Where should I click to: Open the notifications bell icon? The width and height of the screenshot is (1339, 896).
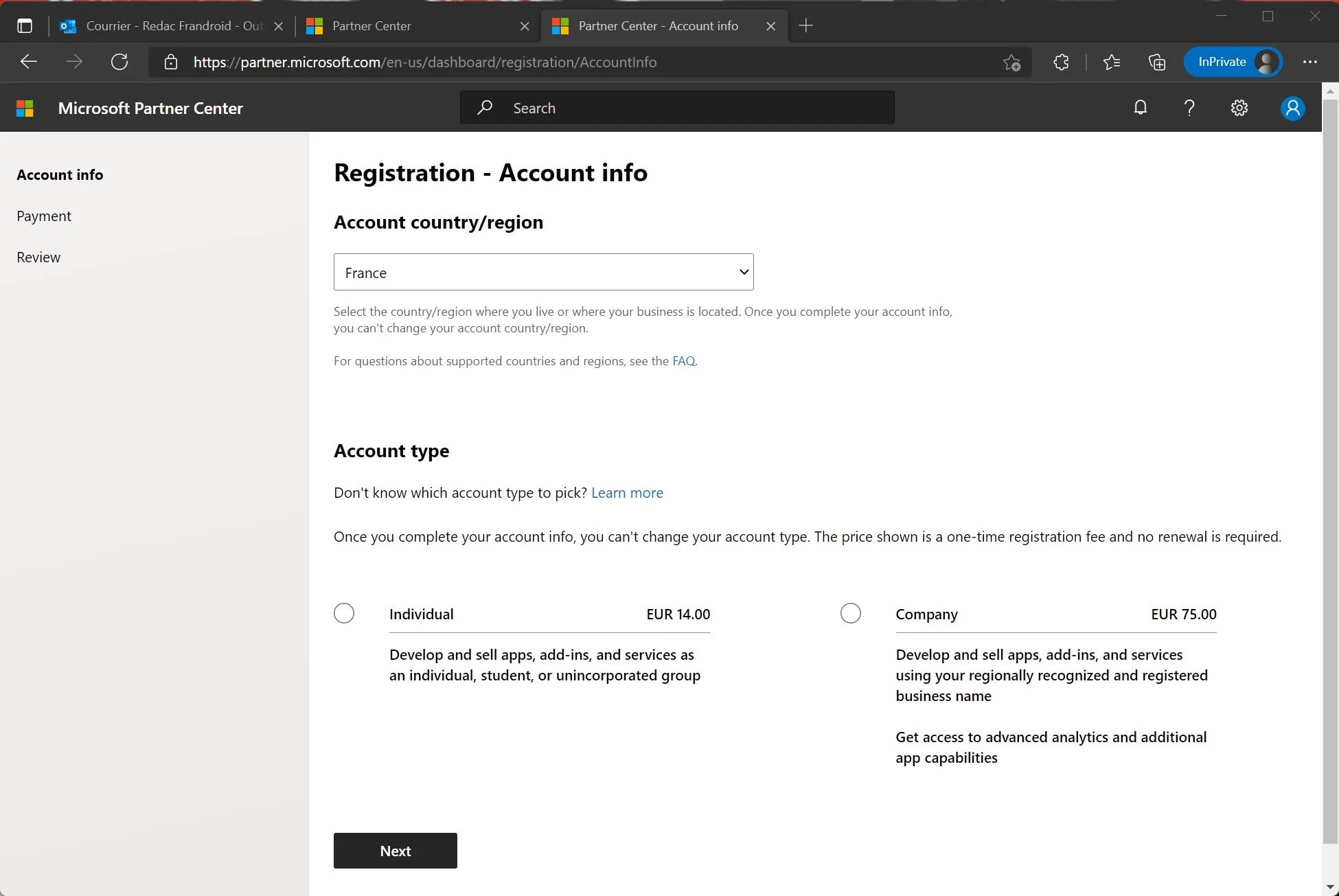click(1140, 107)
